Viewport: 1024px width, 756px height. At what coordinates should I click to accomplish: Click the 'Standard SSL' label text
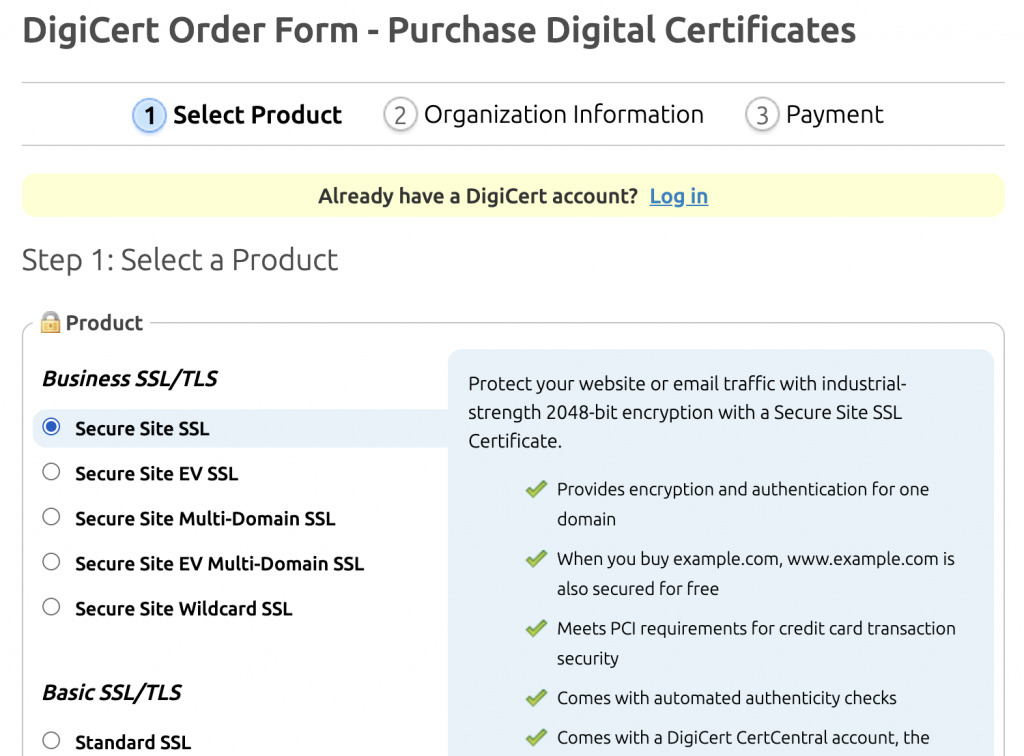tap(133, 742)
